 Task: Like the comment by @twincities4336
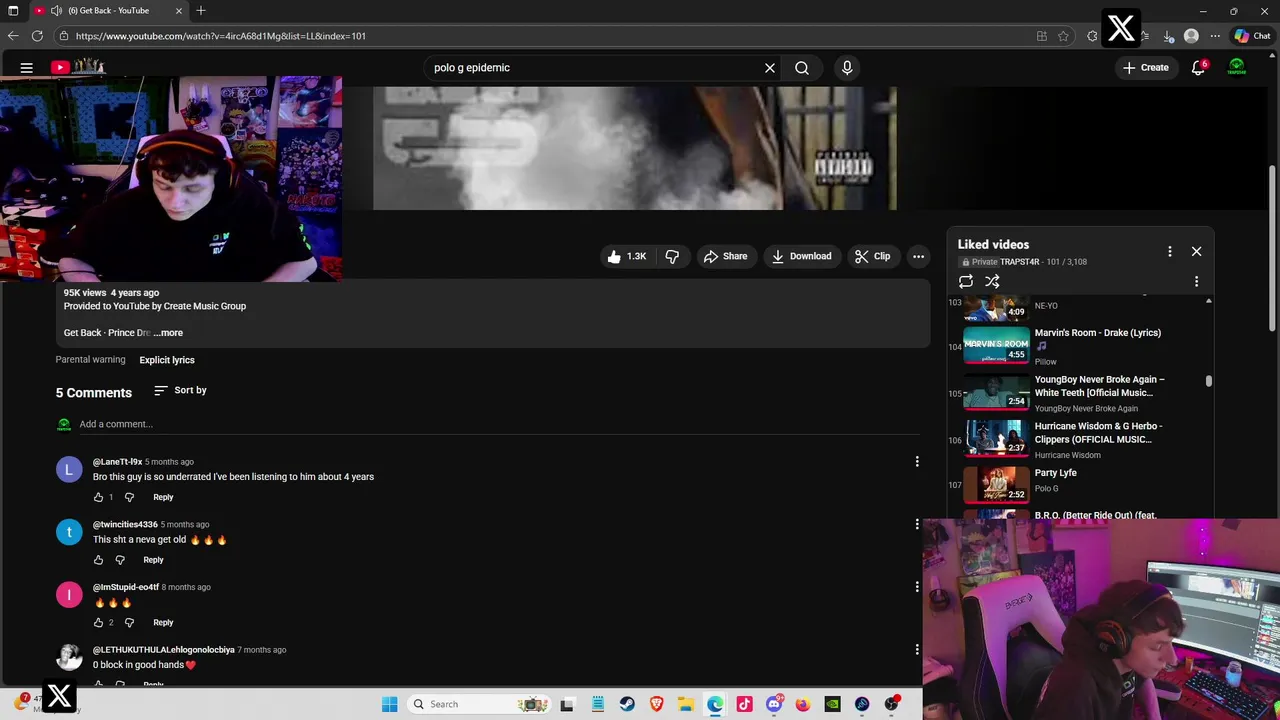pos(98,560)
